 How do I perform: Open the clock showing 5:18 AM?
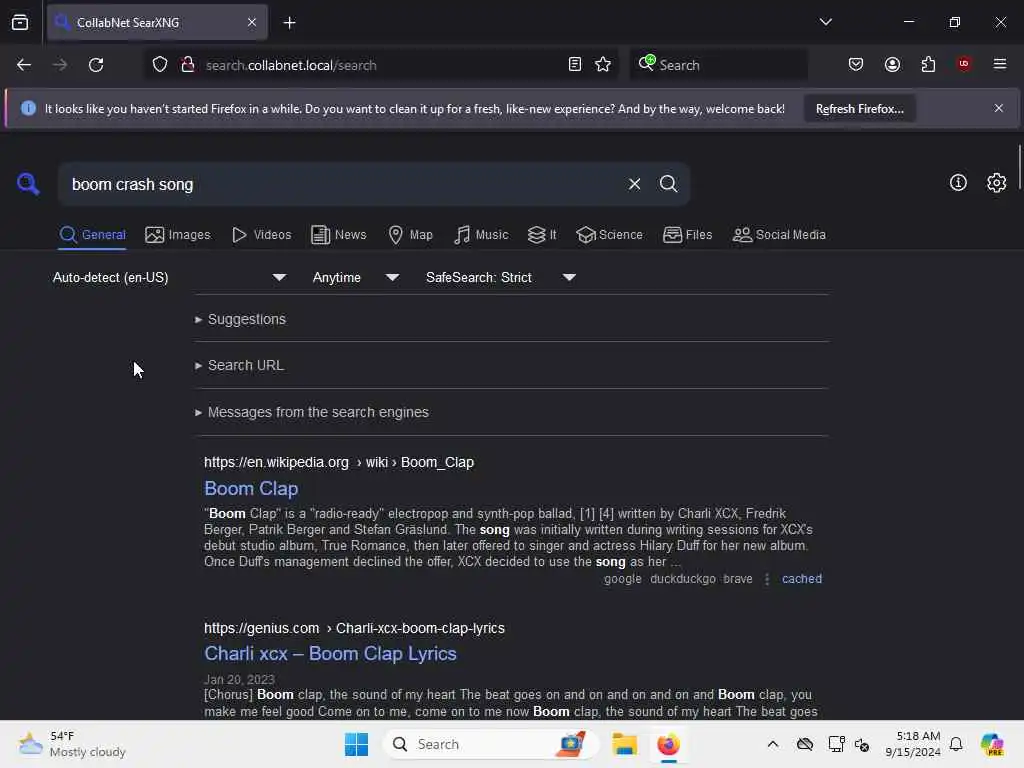(x=912, y=744)
